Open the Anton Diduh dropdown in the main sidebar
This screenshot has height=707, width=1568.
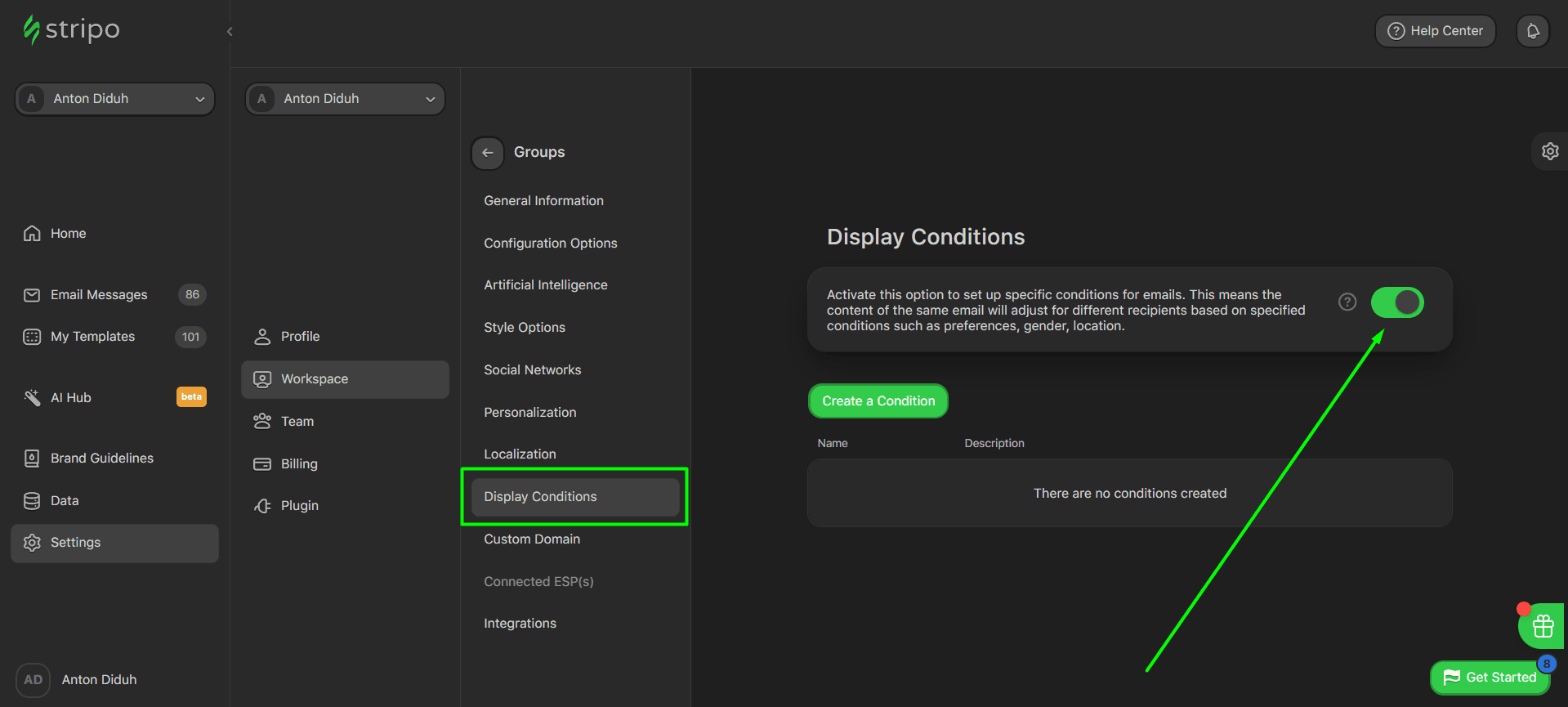click(114, 99)
